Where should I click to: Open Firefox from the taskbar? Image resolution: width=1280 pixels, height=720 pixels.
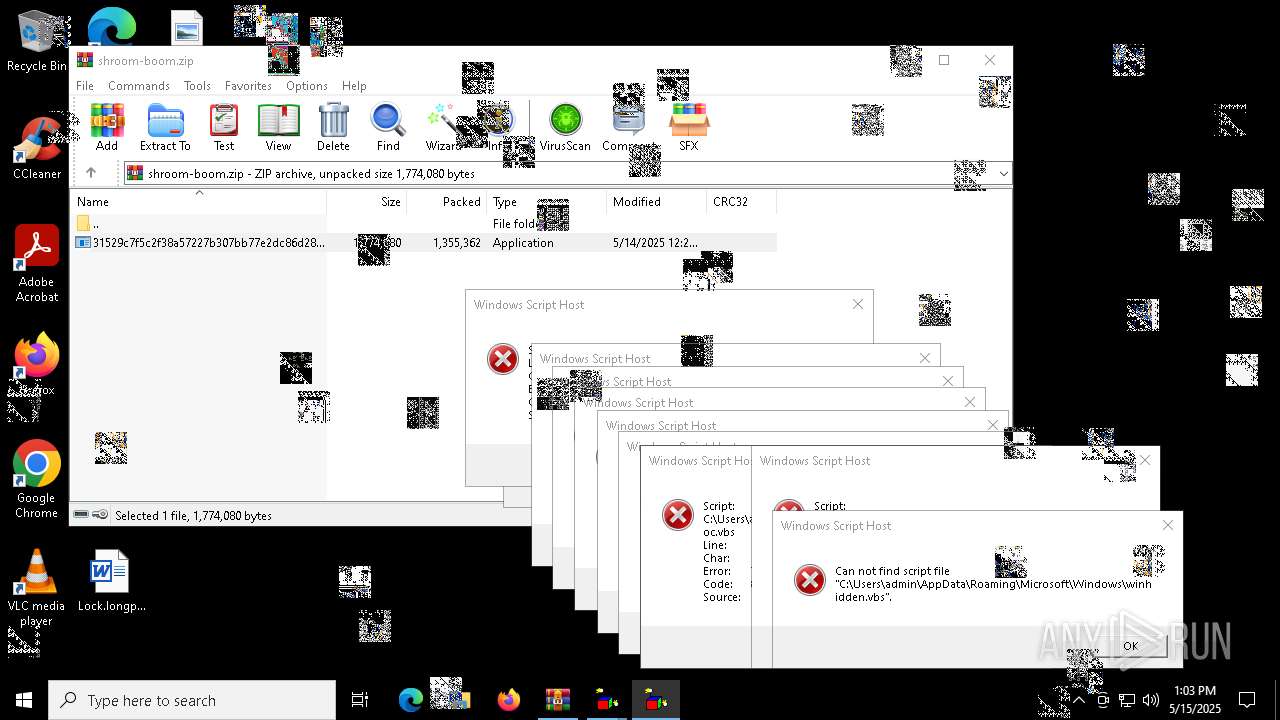[x=509, y=700]
